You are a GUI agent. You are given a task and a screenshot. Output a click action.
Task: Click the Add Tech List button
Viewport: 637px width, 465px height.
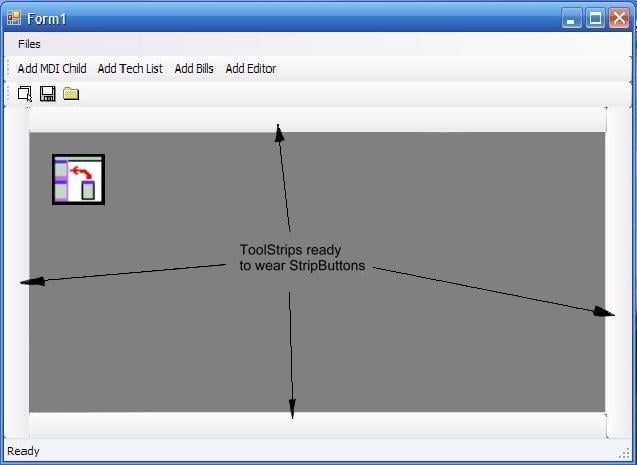click(130, 69)
